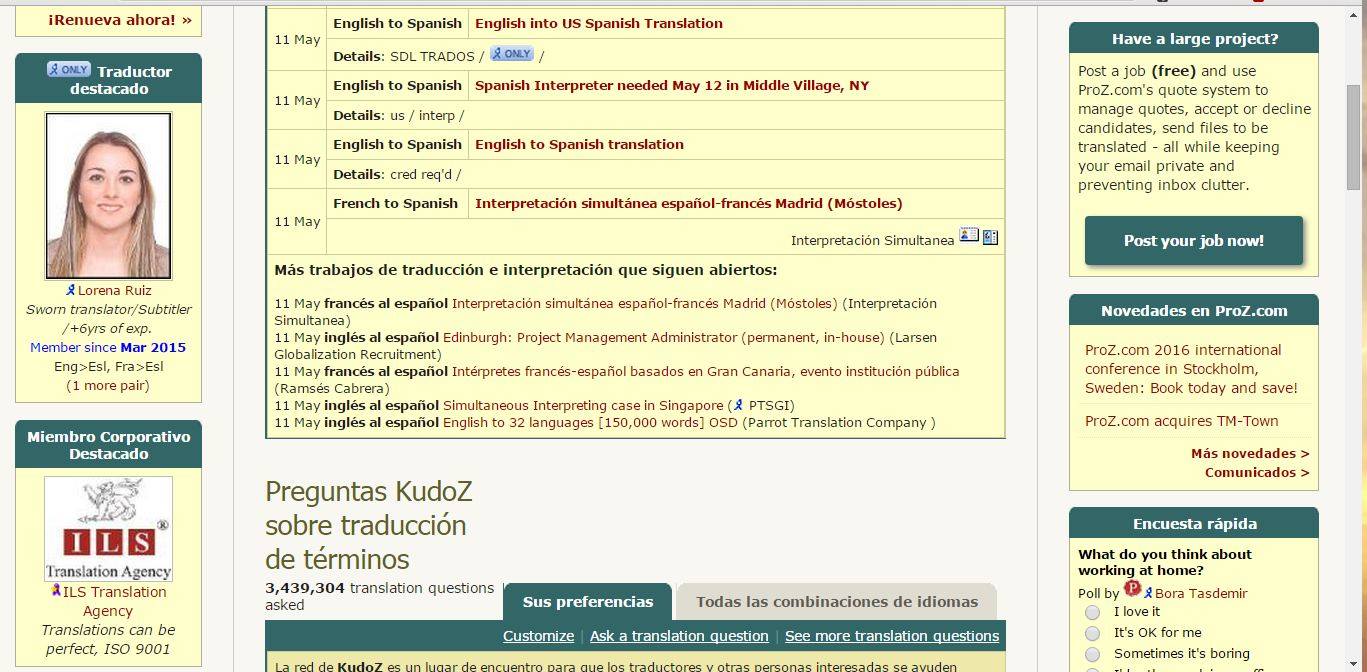Select the 'It's OK for me' poll option
This screenshot has width=1367, height=672.
pyautogui.click(x=1092, y=633)
